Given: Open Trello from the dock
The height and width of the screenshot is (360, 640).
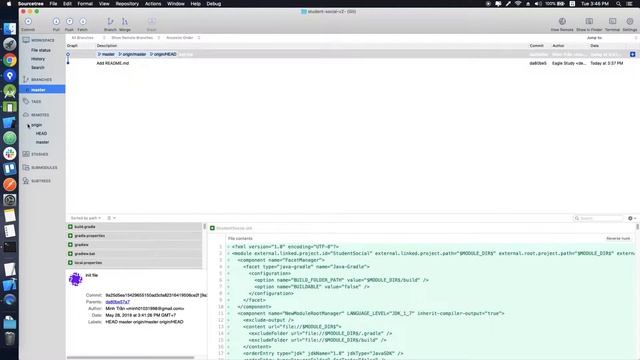Looking at the screenshot, I should [x=9, y=169].
